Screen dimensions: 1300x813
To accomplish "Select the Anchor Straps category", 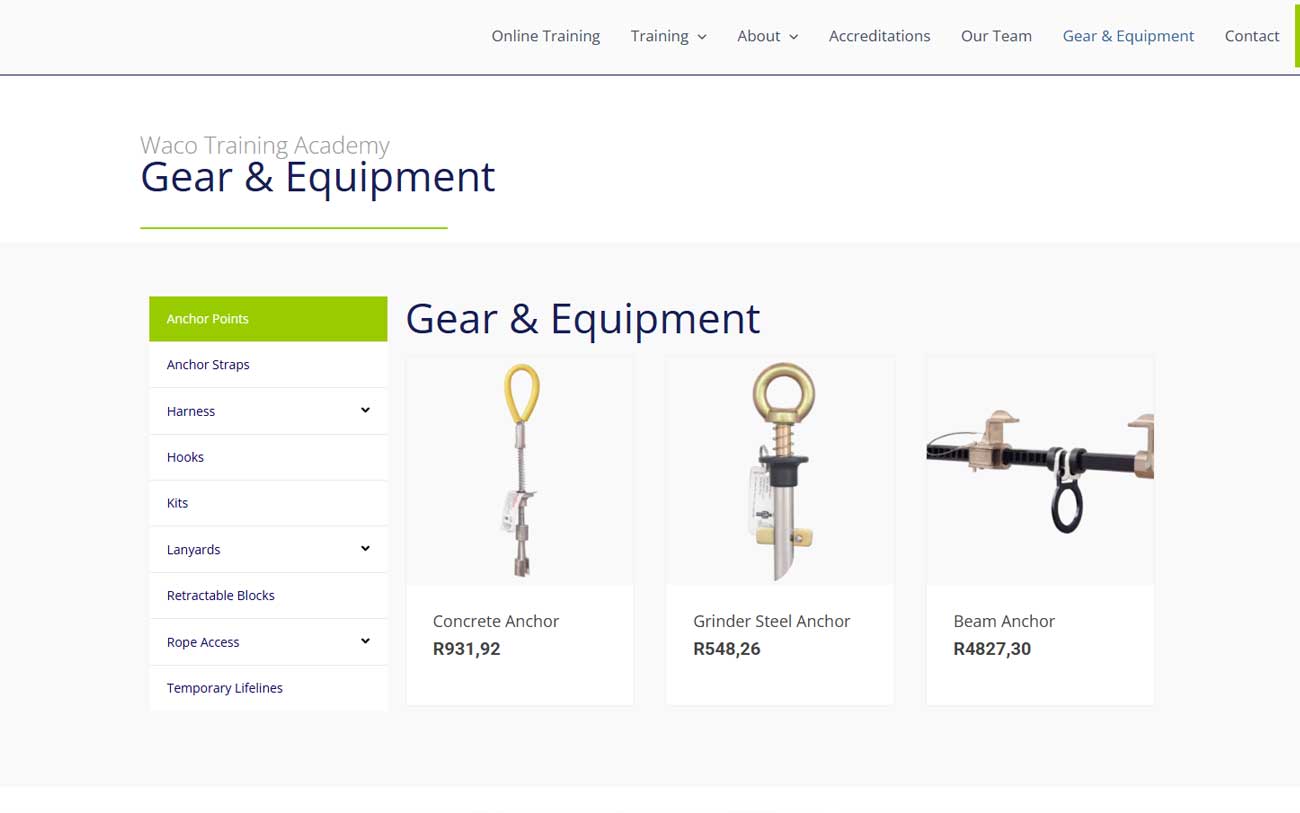I will [268, 365].
